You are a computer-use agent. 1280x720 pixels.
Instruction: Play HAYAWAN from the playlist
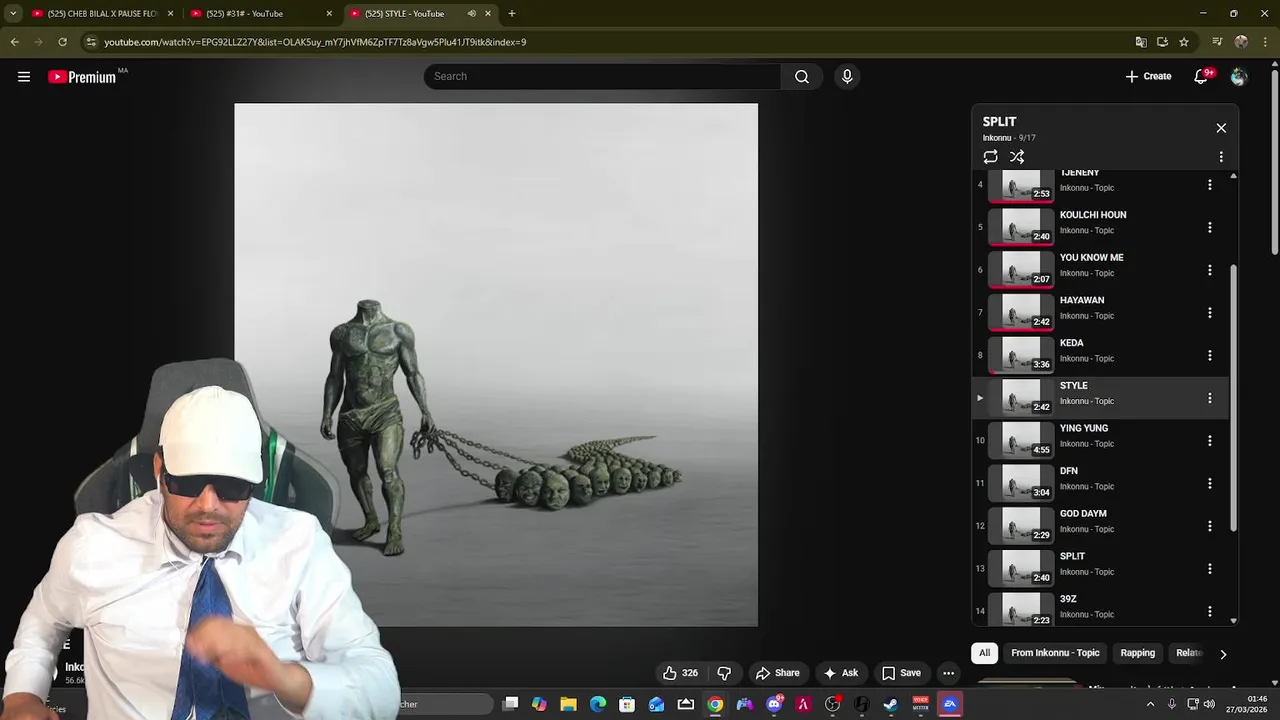[1100, 313]
